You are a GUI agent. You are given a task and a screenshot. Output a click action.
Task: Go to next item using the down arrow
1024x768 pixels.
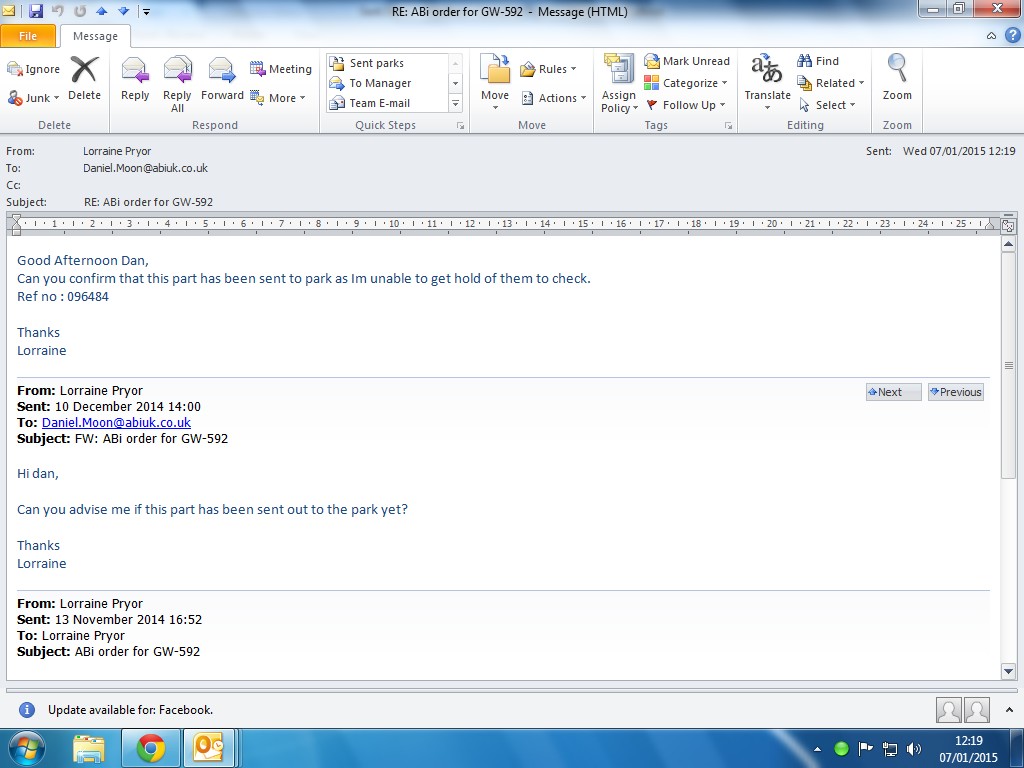123,11
